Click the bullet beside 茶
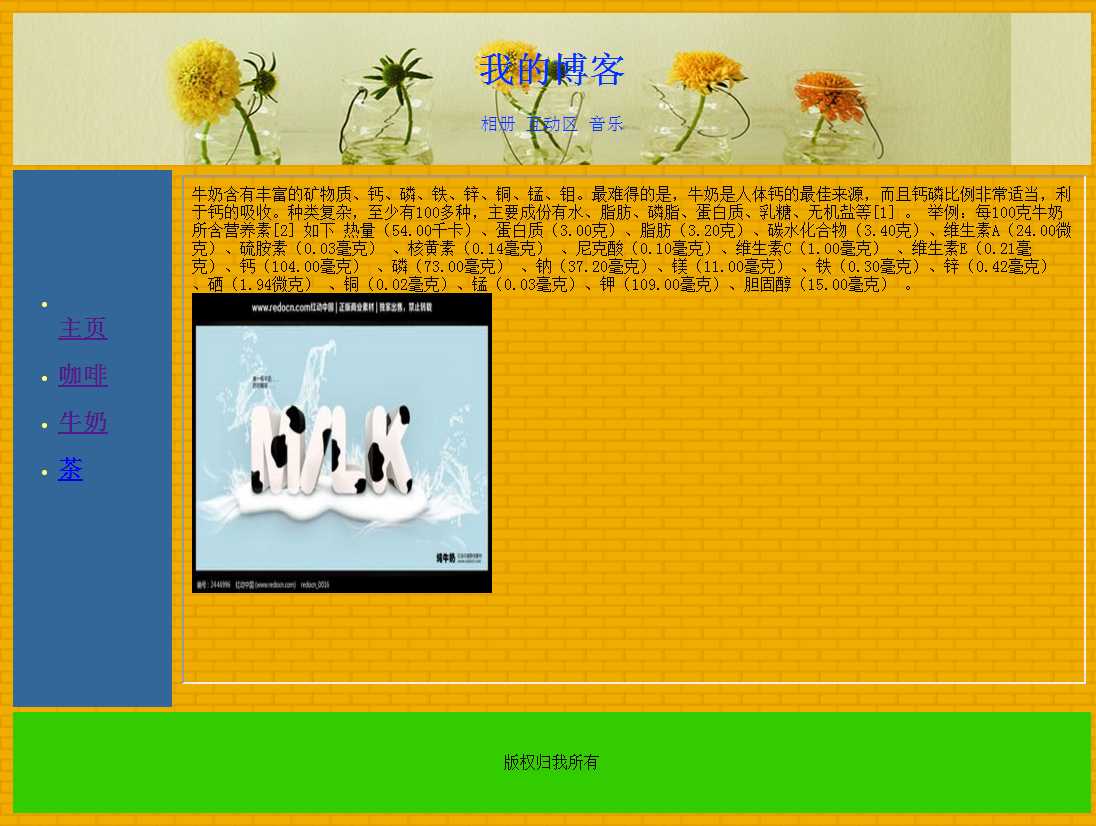Image resolution: width=1096 pixels, height=826 pixels. coord(45,473)
